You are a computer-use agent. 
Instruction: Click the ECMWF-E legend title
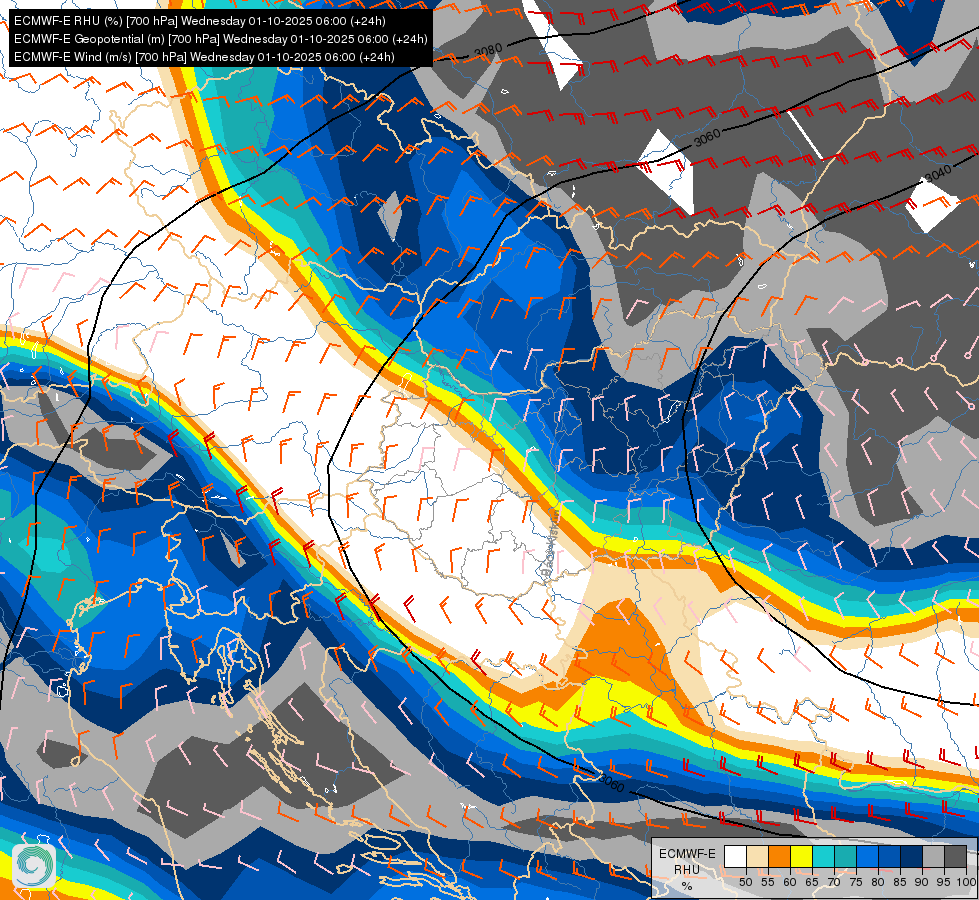pos(687,854)
